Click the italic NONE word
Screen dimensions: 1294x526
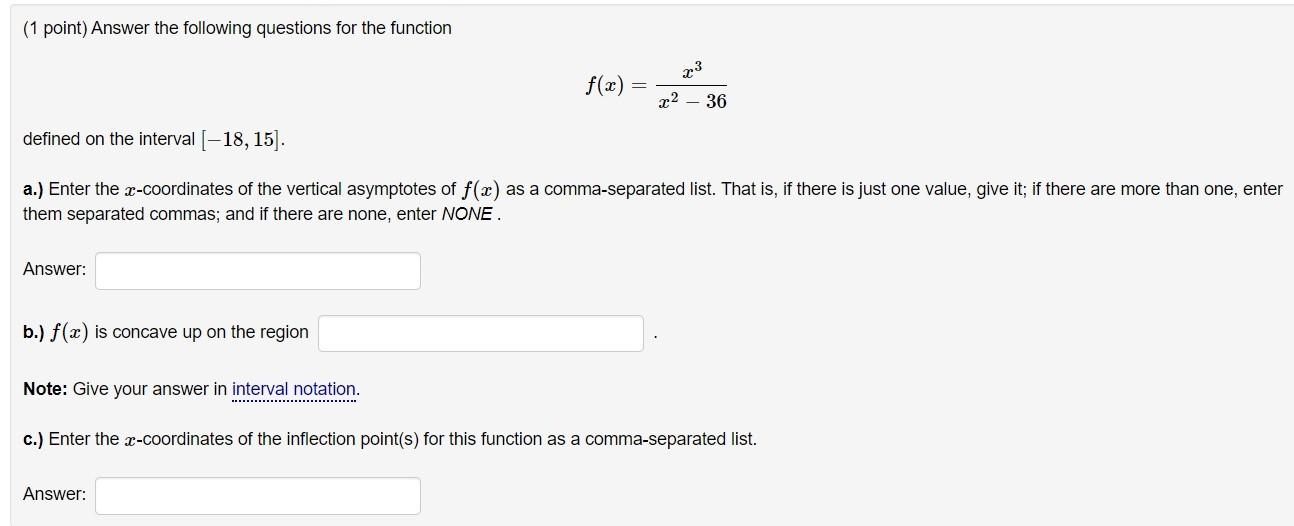click(466, 214)
